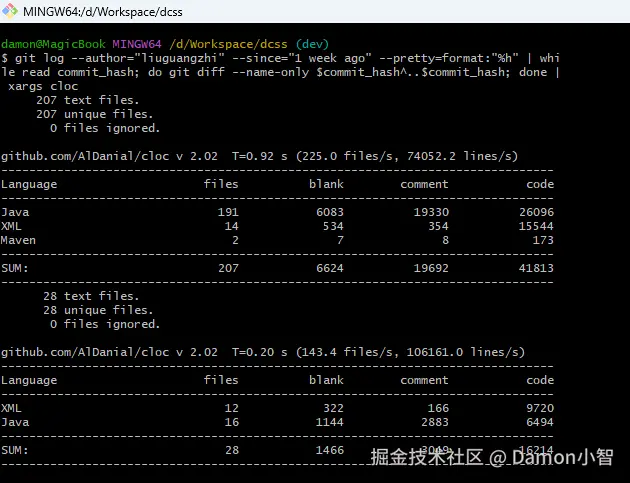Click the Java comment value 19330

[432, 212]
